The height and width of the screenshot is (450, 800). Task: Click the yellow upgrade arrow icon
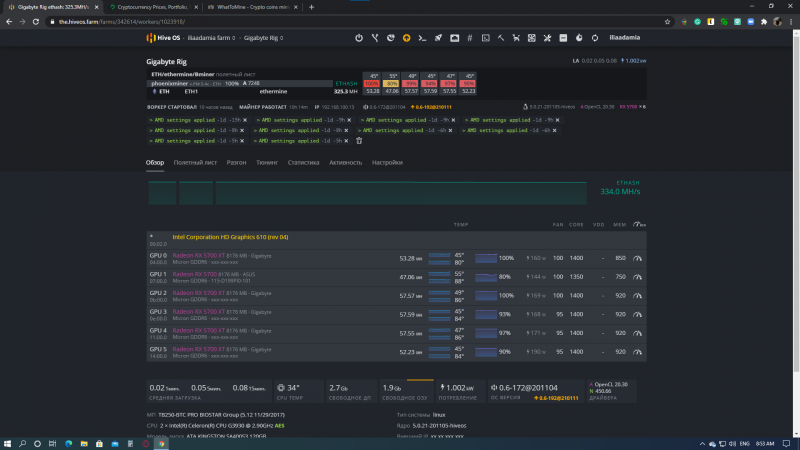tap(406, 38)
